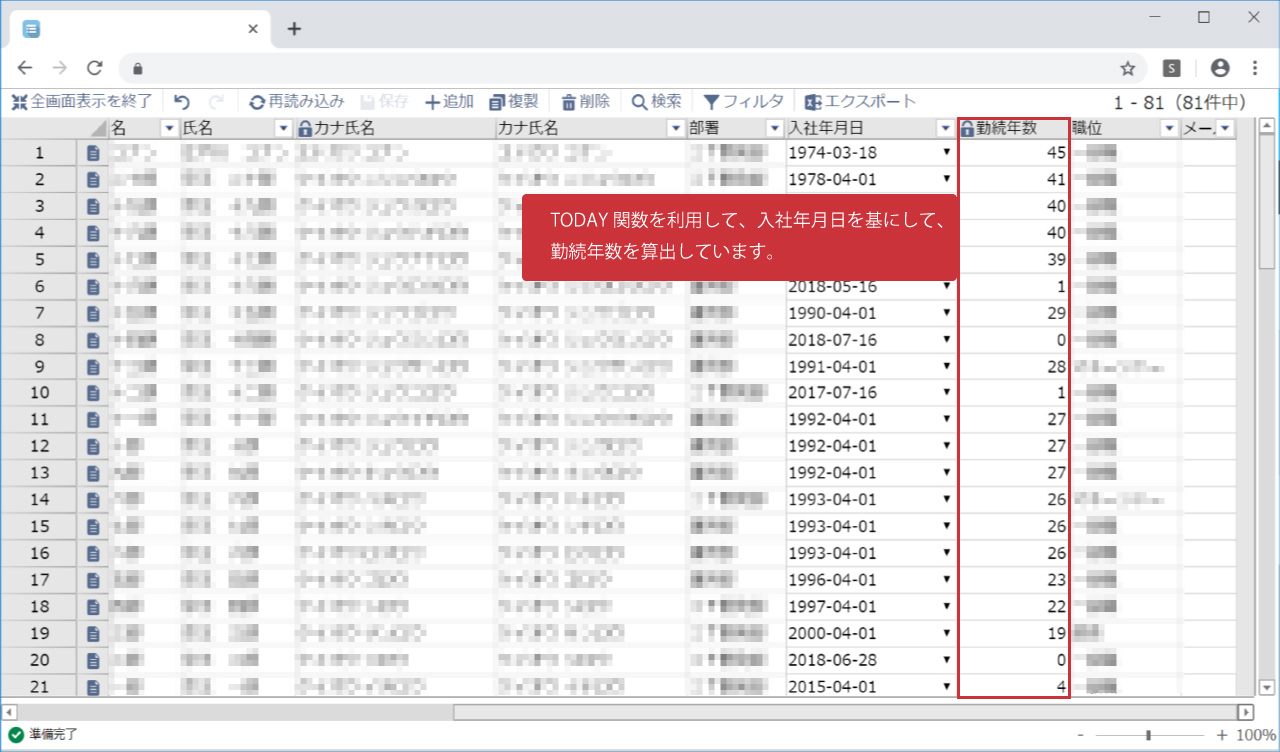Click 全画面表示を終了 to exit fullscreen
Image resolution: width=1280 pixels, height=752 pixels.
[x=82, y=101]
